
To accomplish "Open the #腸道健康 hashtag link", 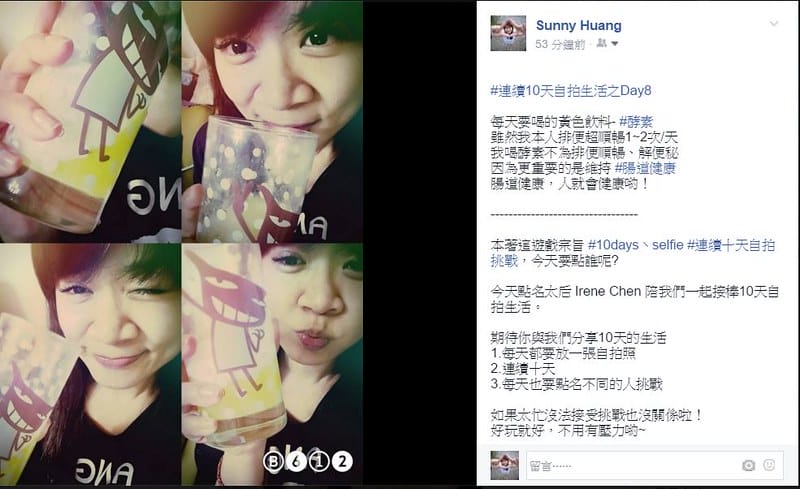I will click(645, 168).
